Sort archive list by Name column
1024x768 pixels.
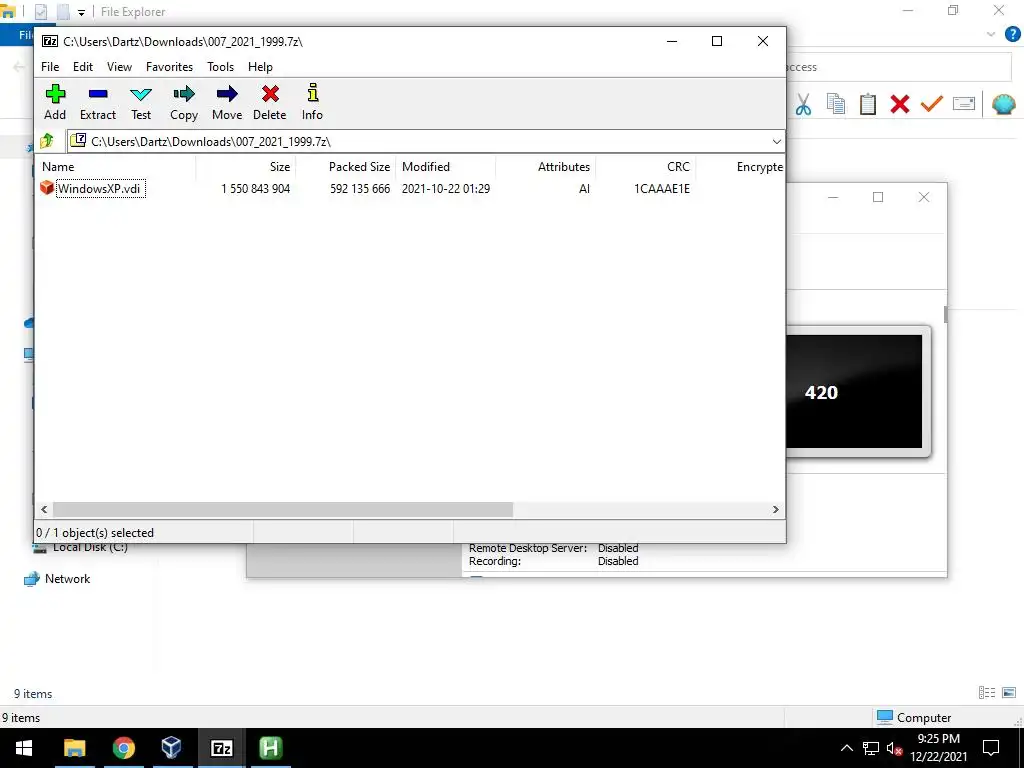(x=116, y=167)
